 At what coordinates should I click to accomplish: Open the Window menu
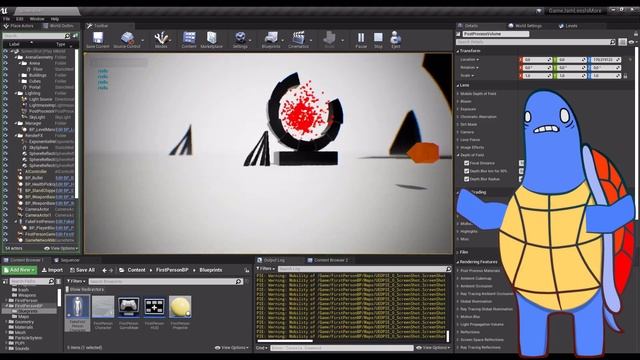pos(37,19)
